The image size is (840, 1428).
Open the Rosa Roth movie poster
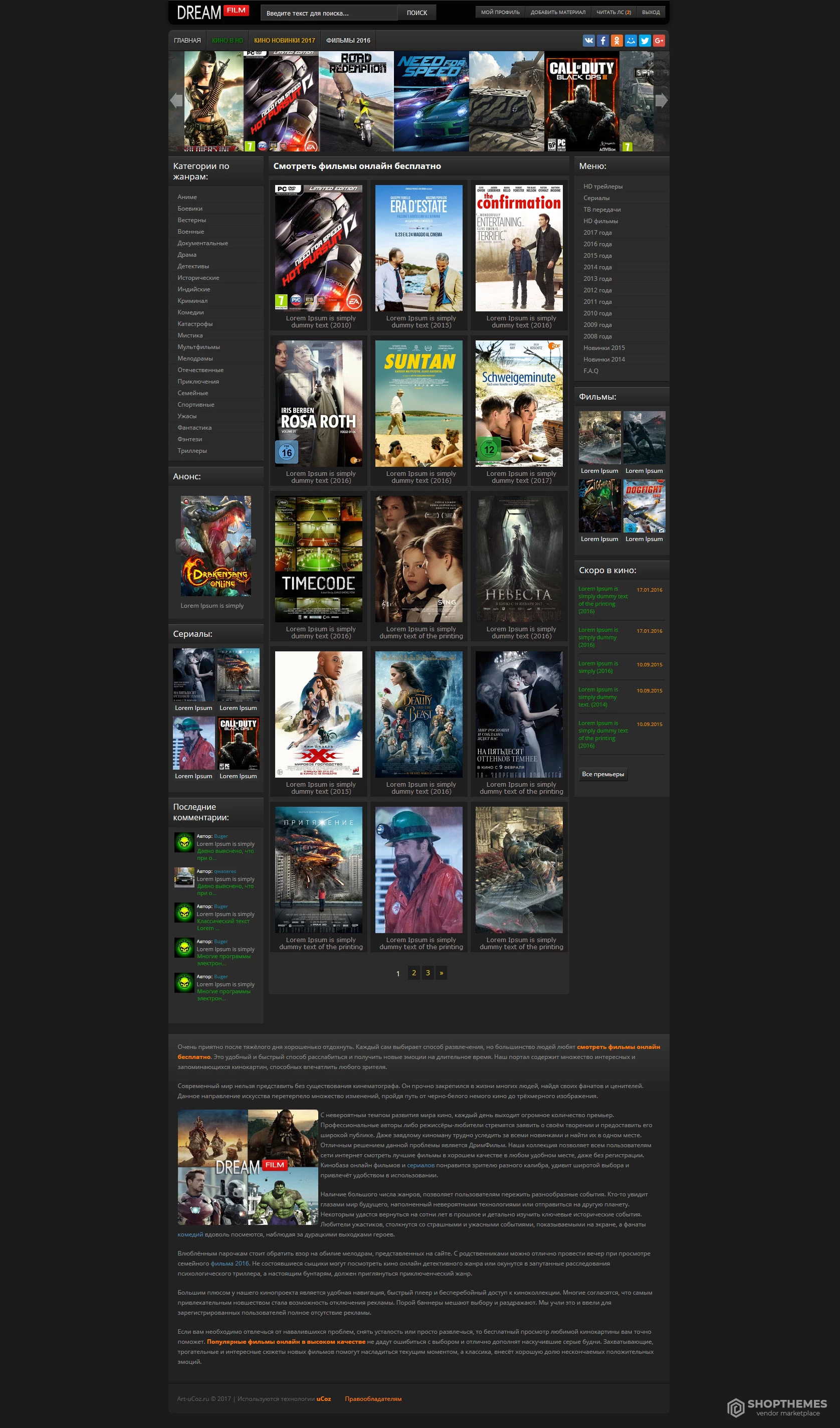tap(318, 404)
